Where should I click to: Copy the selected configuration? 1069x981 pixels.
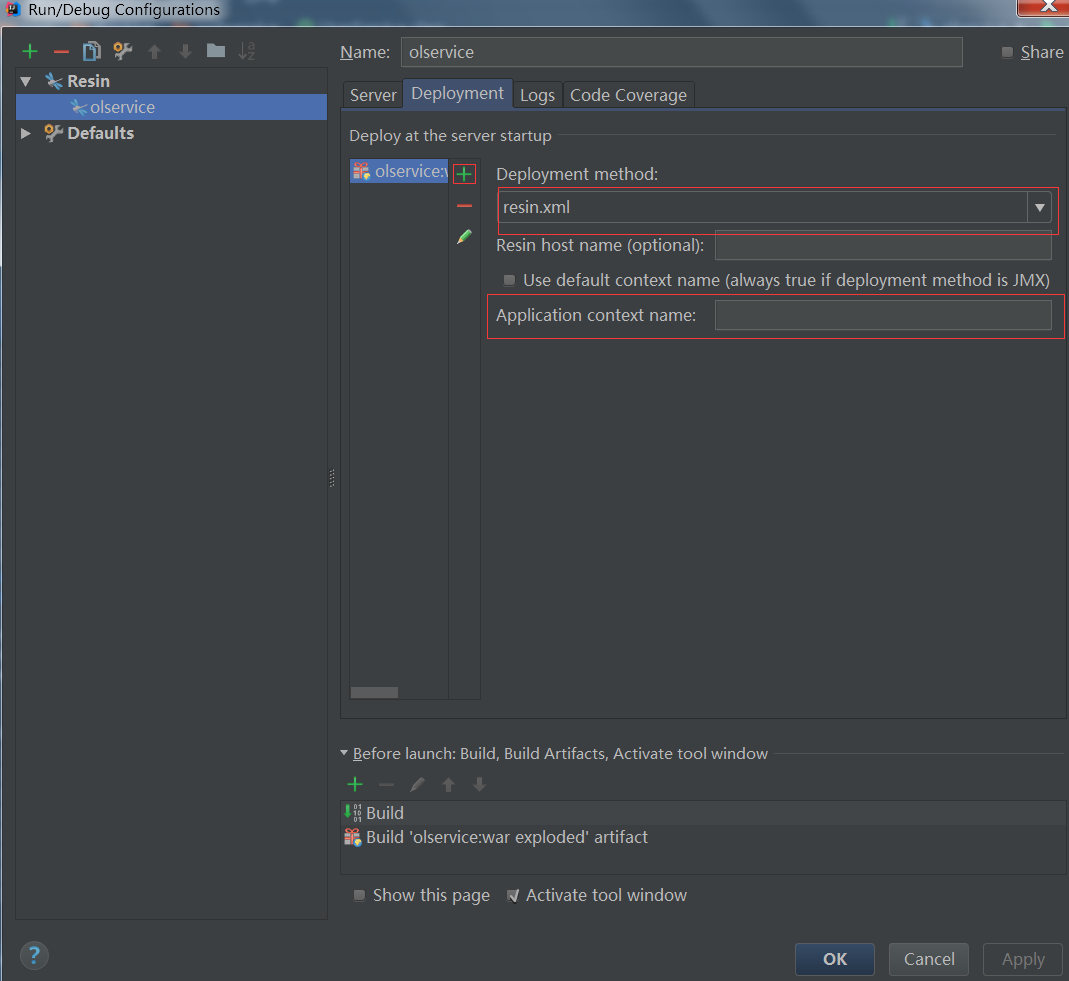point(91,52)
